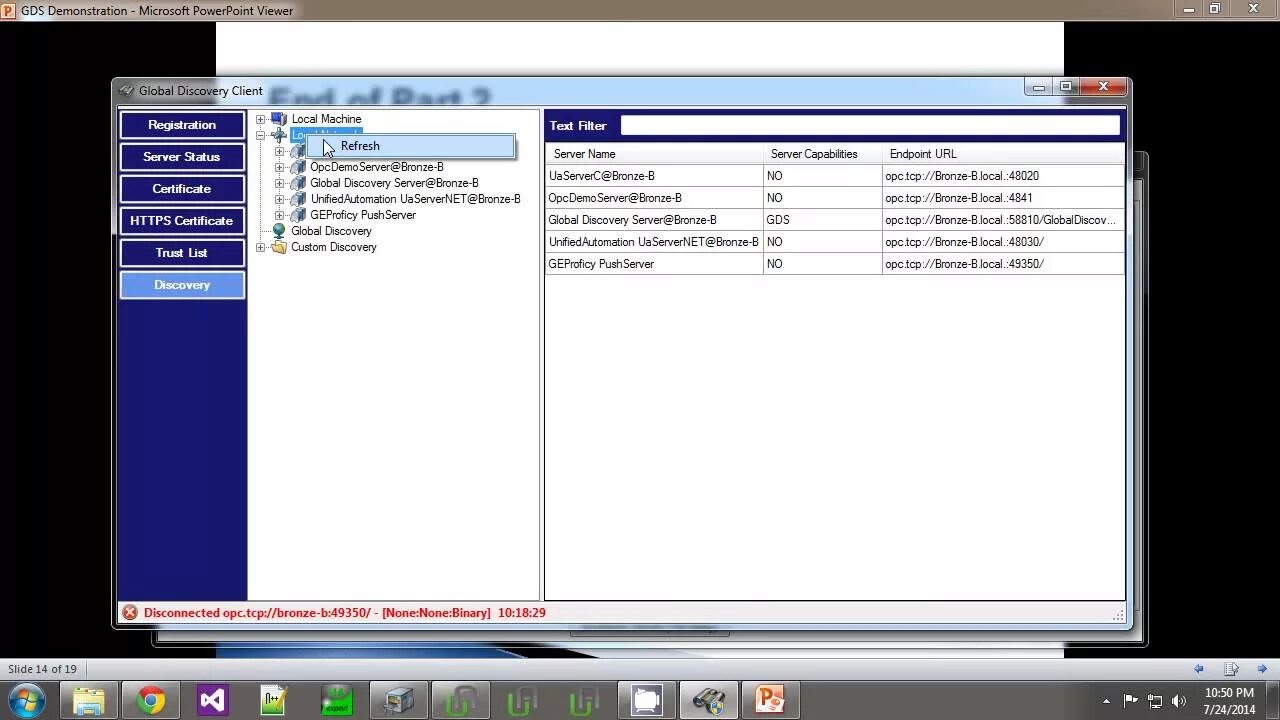
Task: Expand the Local Machine tree node
Action: pos(261,119)
